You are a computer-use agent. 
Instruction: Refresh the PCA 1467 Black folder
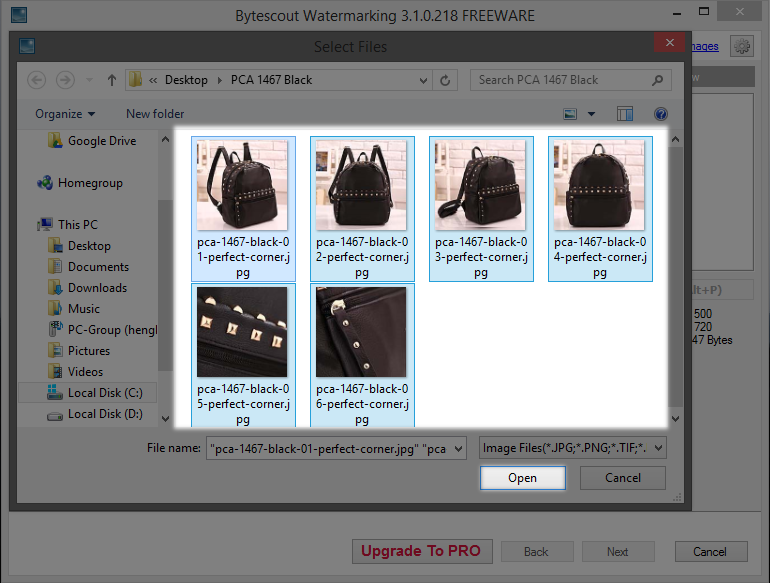coord(447,80)
